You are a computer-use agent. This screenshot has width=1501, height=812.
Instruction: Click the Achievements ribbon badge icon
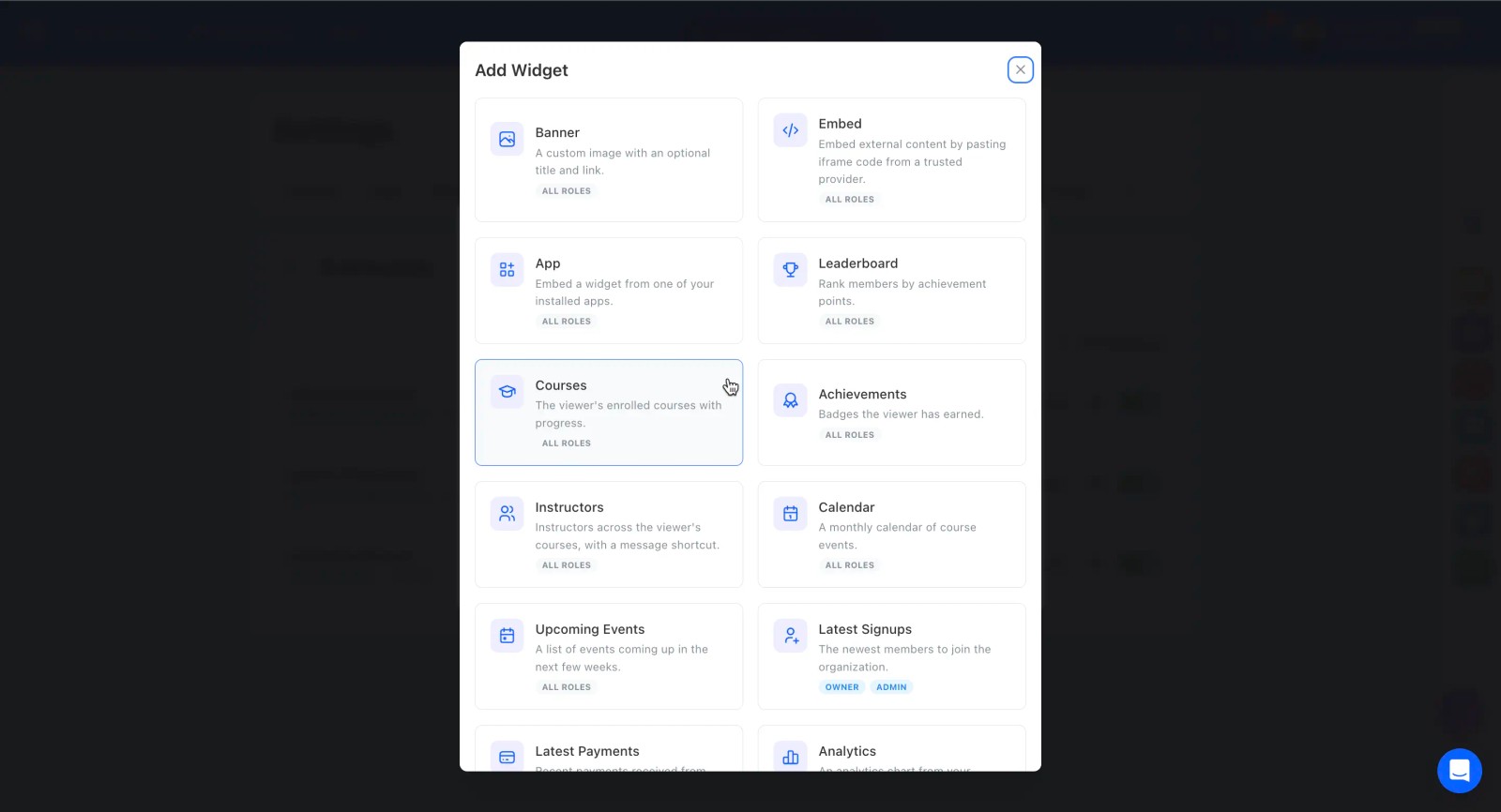(790, 400)
